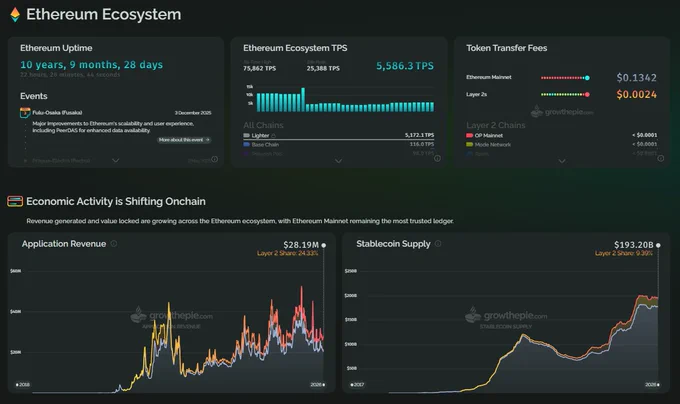This screenshot has width=680, height=404.
Task: Click the 10 years, 9 months, 28 days uptime
Action: coord(92,65)
